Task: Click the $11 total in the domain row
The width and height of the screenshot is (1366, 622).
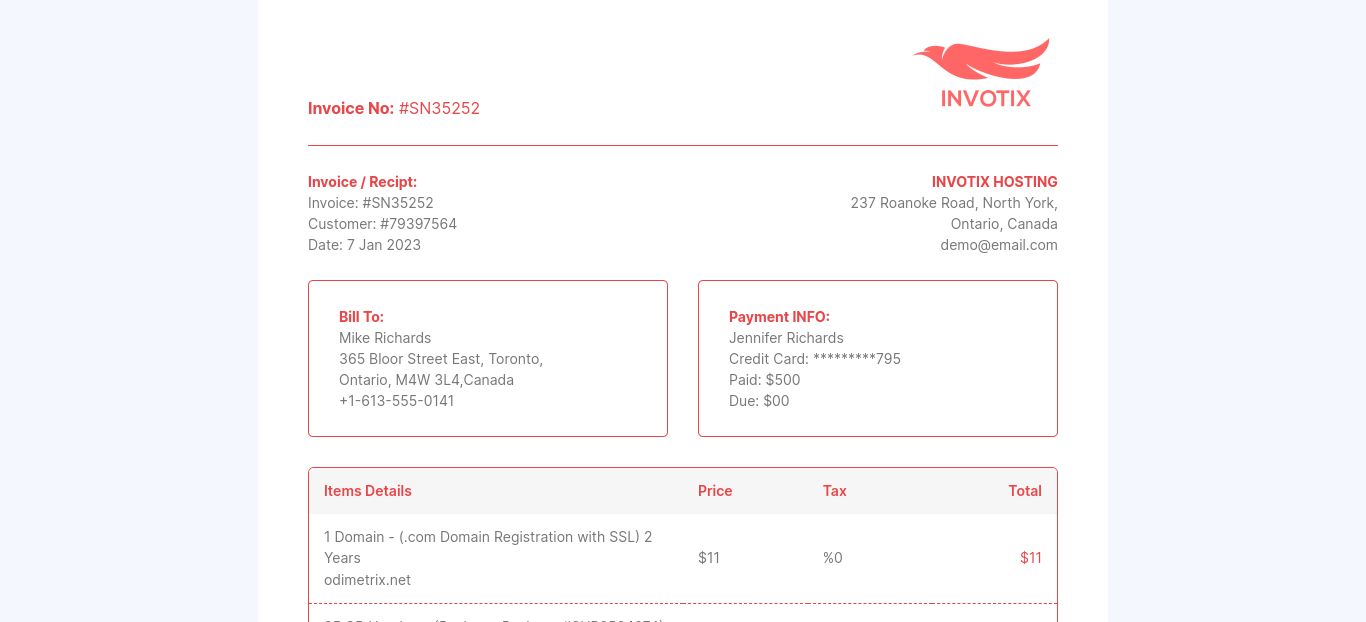Action: click(1031, 558)
